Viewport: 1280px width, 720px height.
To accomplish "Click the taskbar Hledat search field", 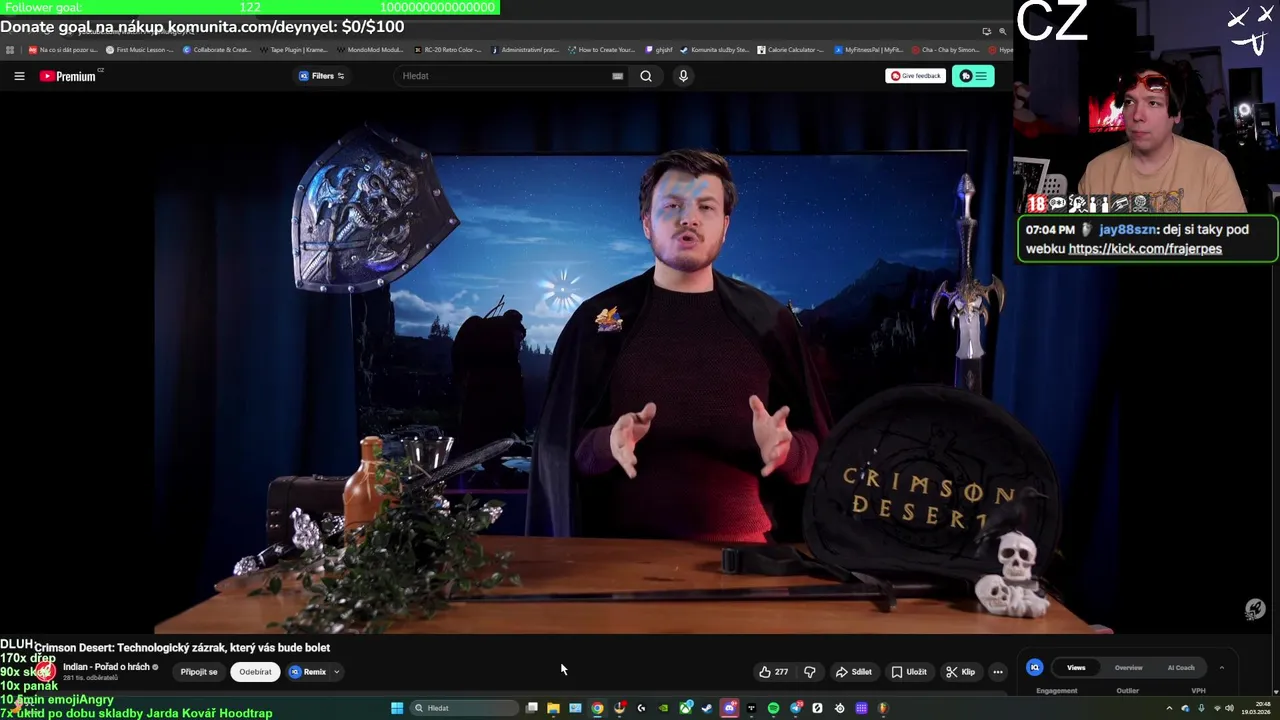I will tap(464, 708).
